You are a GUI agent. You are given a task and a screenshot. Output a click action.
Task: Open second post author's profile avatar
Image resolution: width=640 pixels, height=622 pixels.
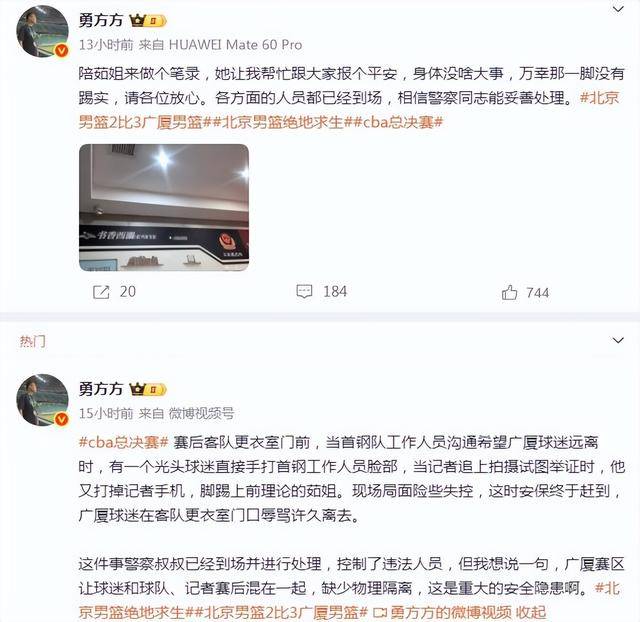pyautogui.click(x=42, y=400)
